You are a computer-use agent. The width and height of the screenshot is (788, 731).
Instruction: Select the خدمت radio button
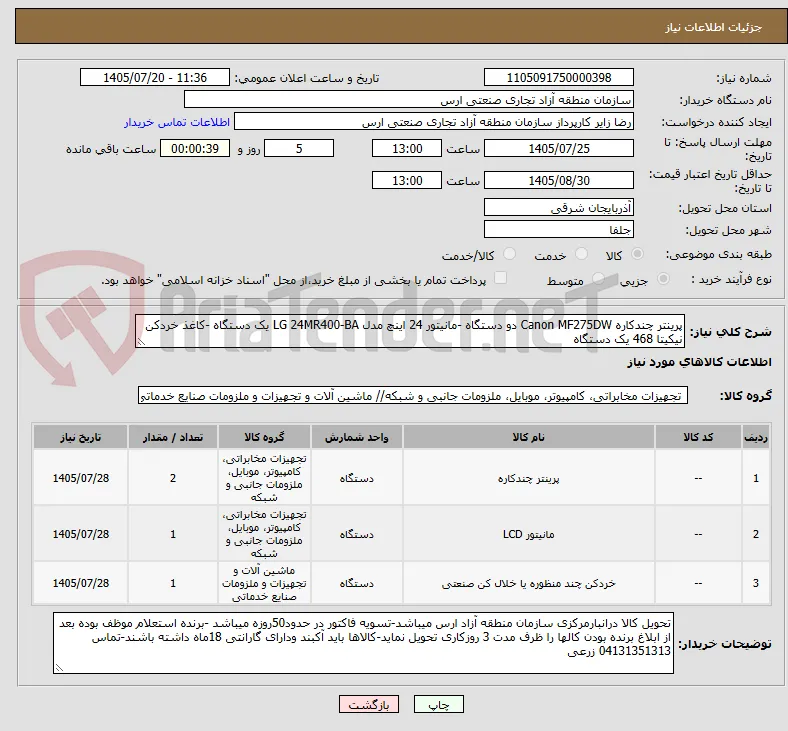click(x=581, y=254)
